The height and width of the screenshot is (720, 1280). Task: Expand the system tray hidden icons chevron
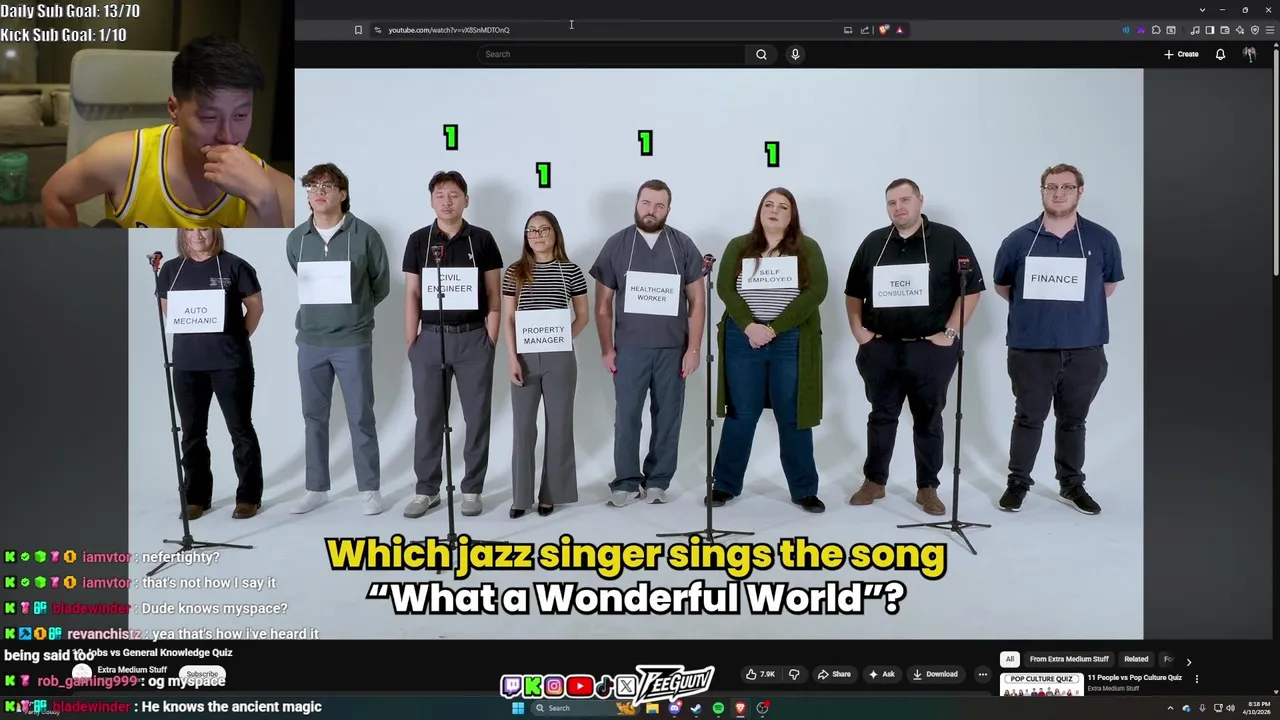coord(1170,708)
